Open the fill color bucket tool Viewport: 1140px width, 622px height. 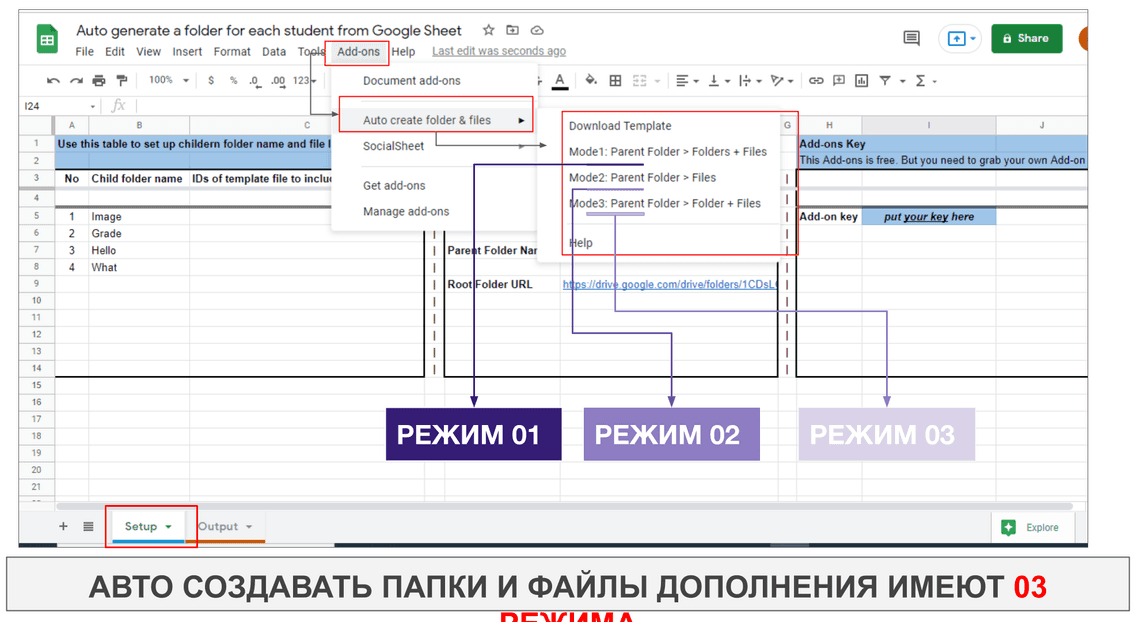click(590, 81)
